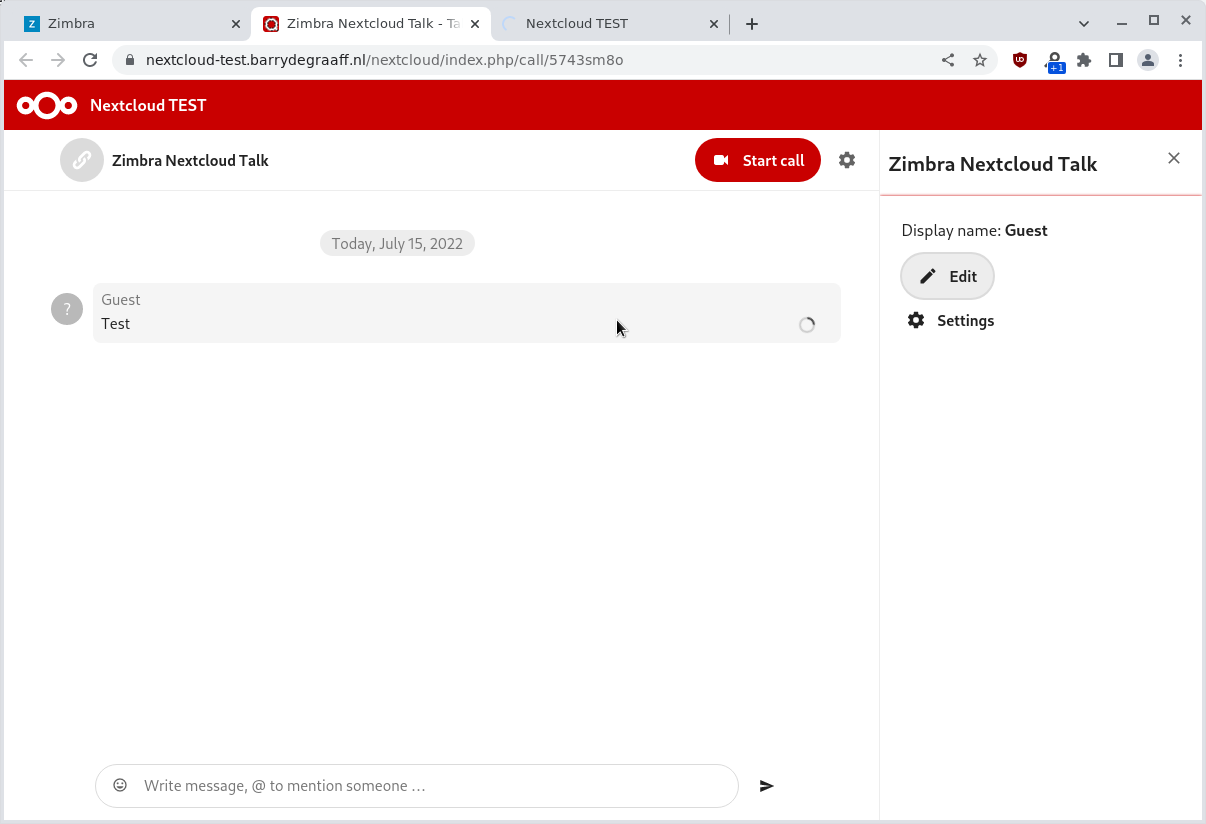Click the Nextcloud TEST header title
This screenshot has width=1206, height=824.
click(x=148, y=105)
